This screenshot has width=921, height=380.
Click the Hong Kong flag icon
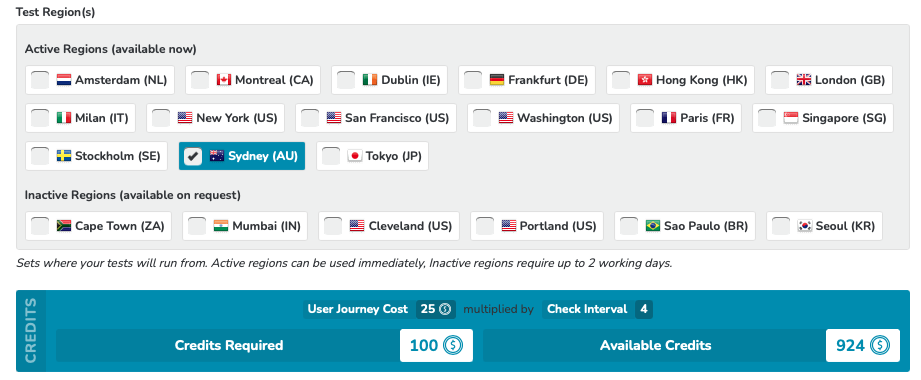(x=645, y=80)
